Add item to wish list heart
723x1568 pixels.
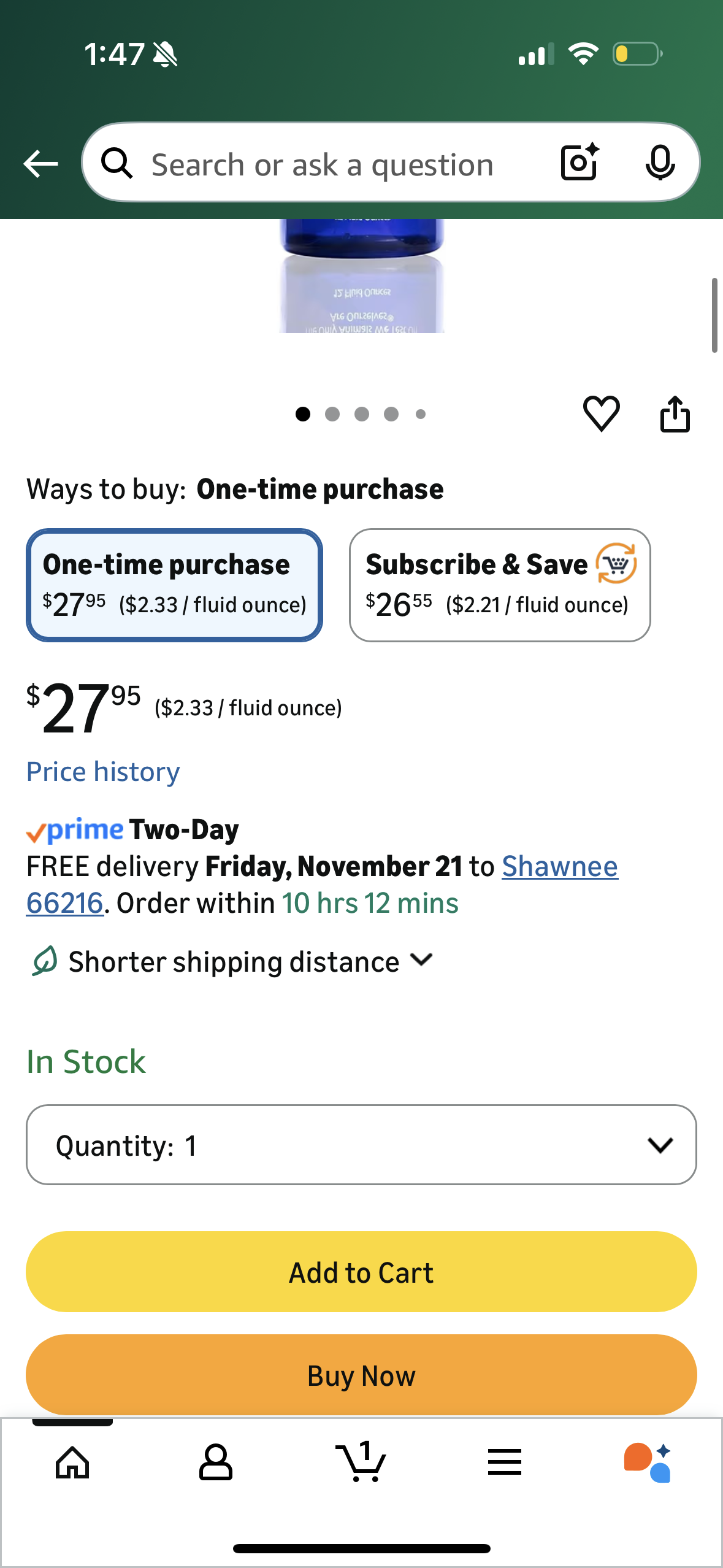point(601,413)
